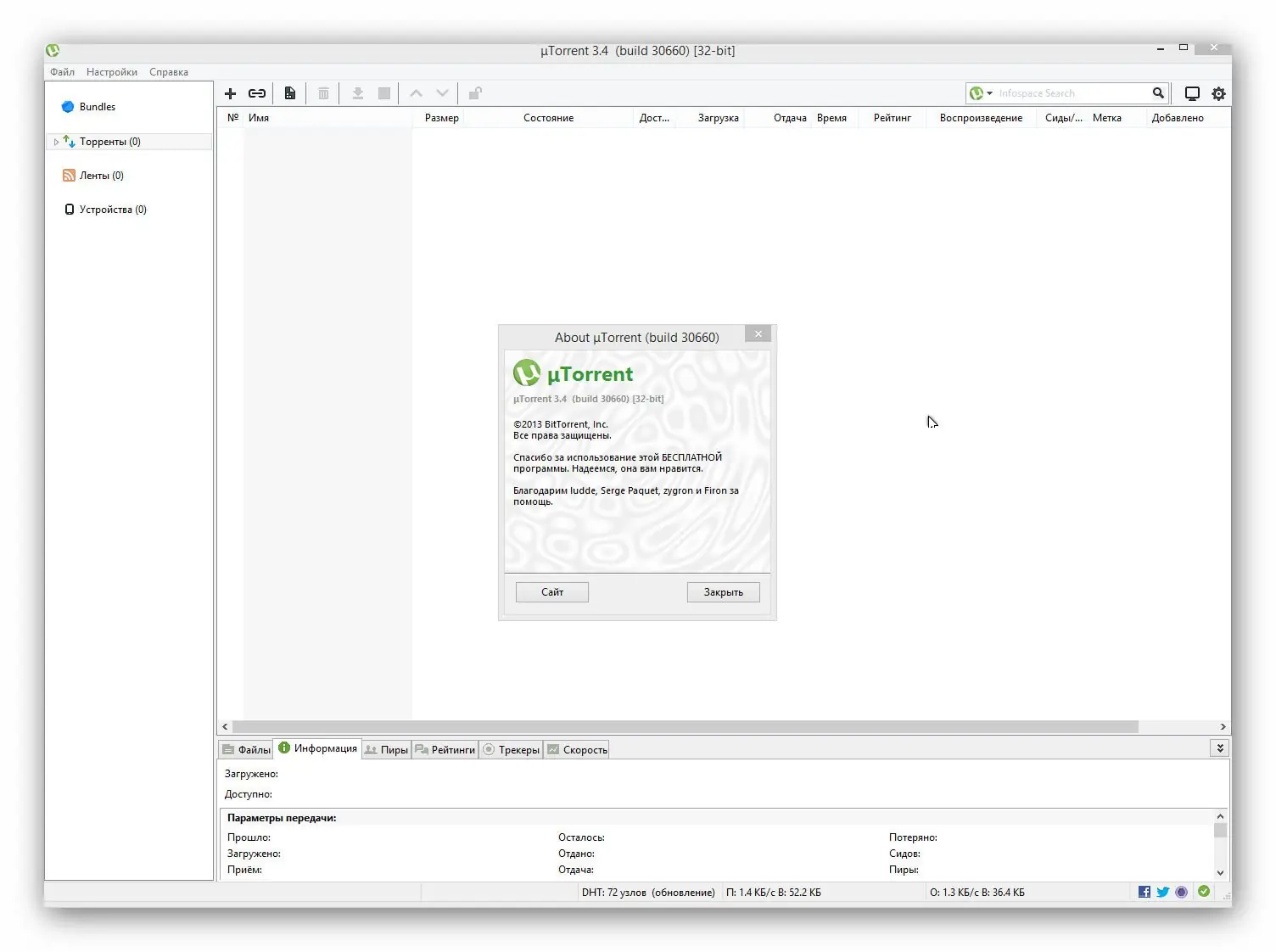Sort by the Рейтинг column header

pyautogui.click(x=892, y=118)
